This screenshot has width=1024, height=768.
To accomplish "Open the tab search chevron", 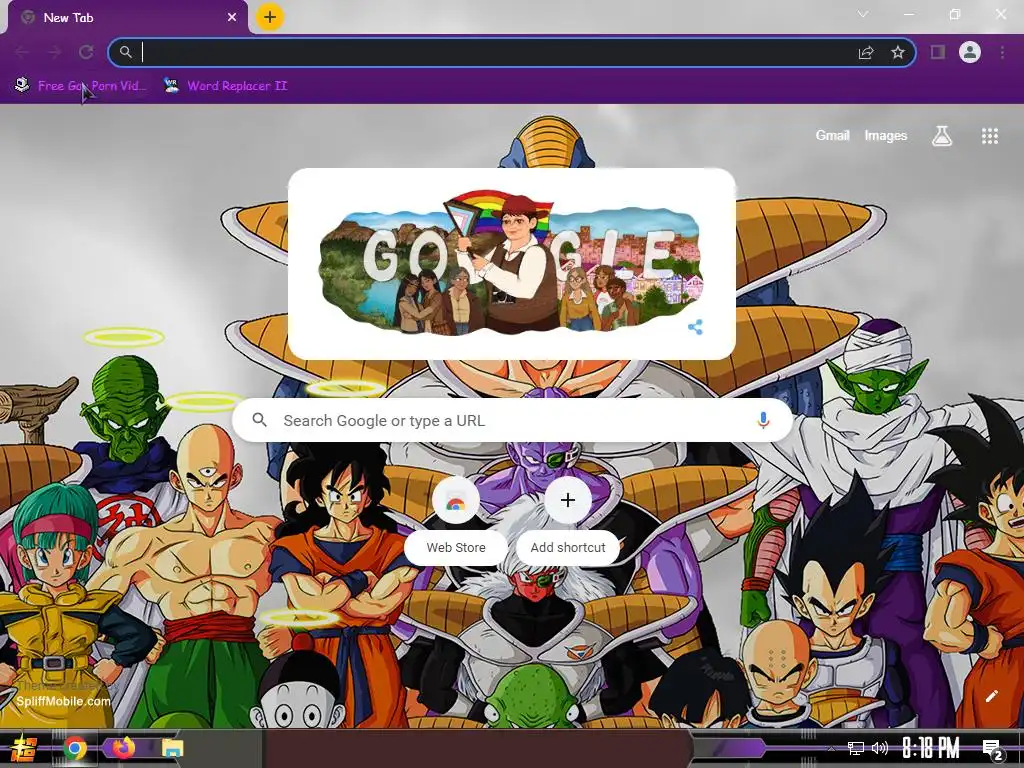I will coord(863,14).
